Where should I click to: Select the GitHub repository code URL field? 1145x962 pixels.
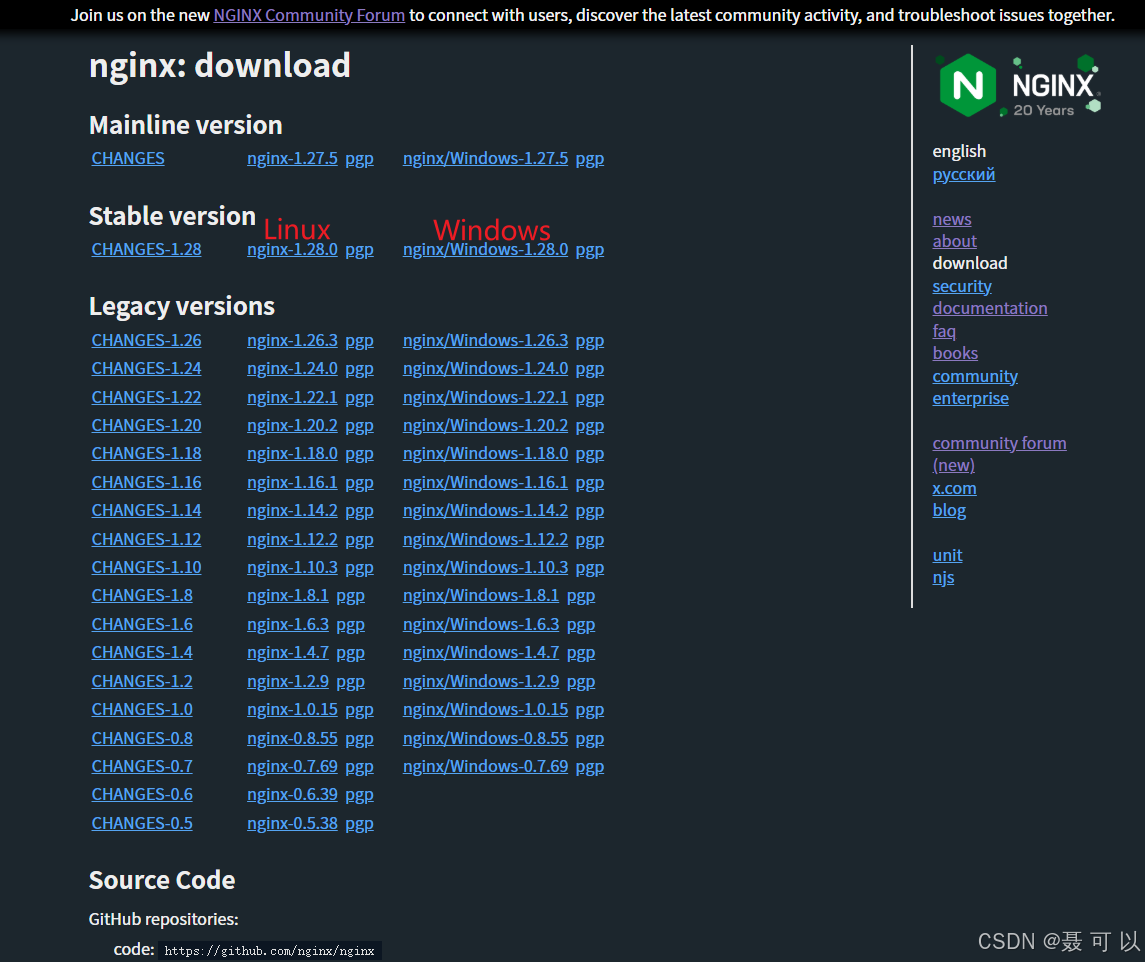pos(269,950)
